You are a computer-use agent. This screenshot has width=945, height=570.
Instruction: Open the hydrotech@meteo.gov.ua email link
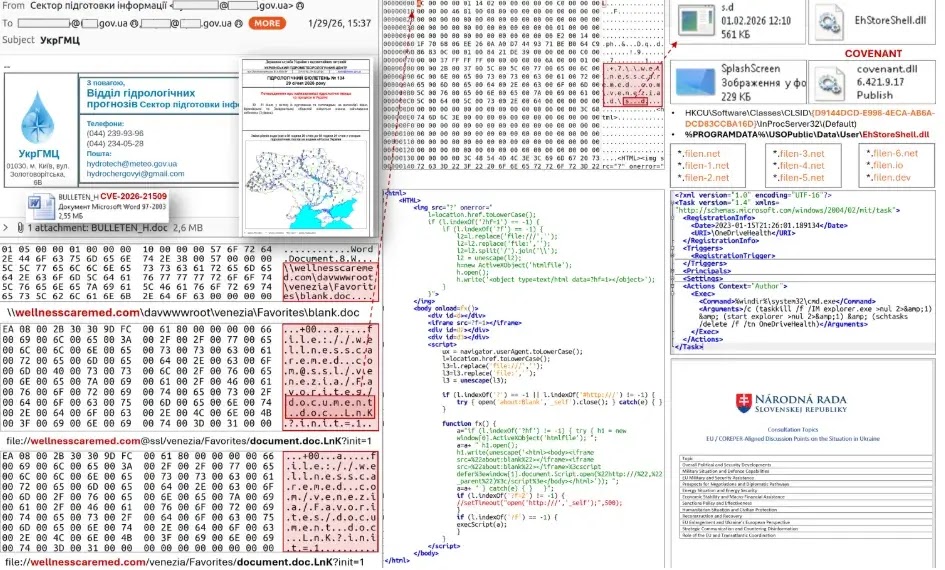point(131,163)
